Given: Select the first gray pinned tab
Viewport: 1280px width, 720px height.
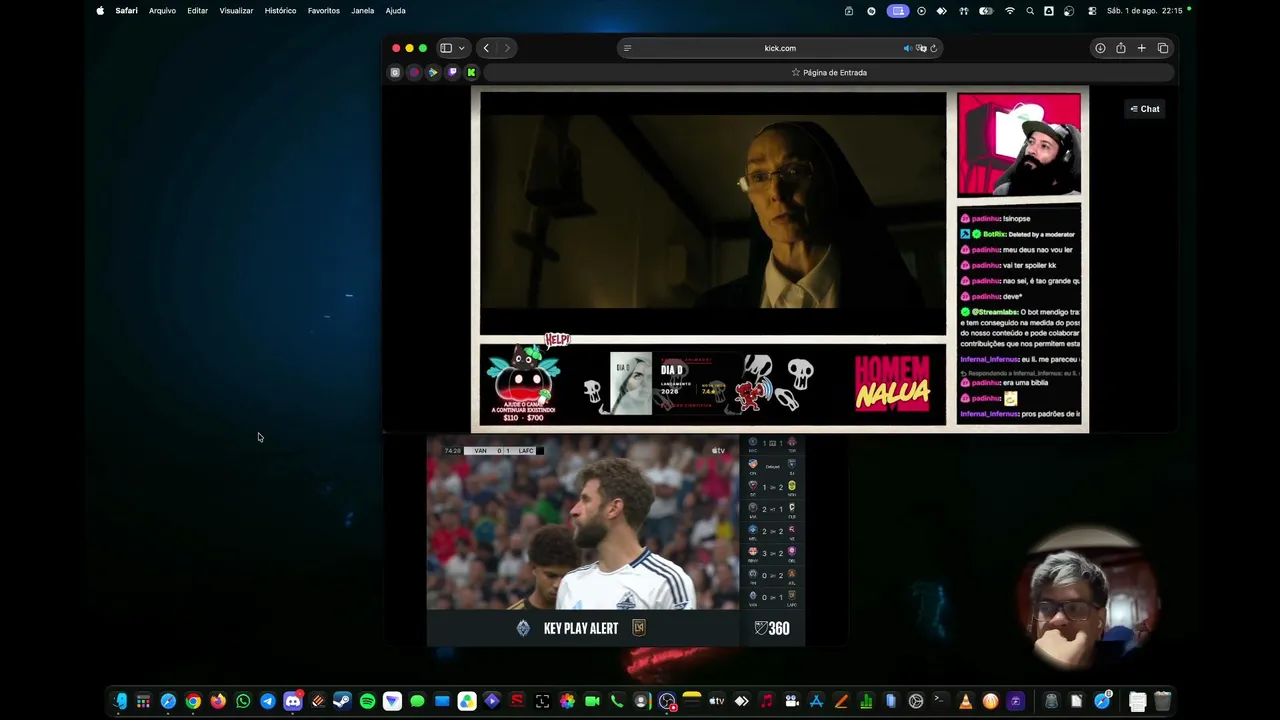Looking at the screenshot, I should point(395,72).
